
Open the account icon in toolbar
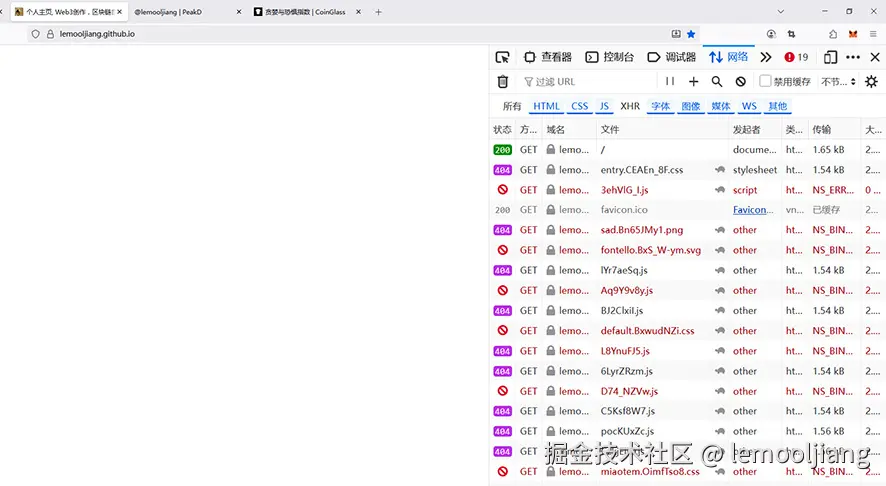point(771,34)
